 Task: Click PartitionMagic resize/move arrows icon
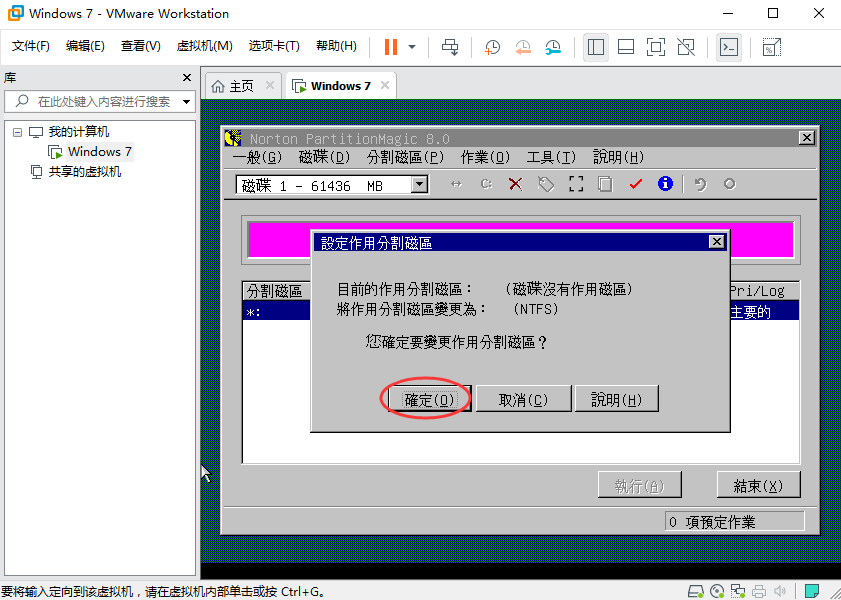(456, 184)
